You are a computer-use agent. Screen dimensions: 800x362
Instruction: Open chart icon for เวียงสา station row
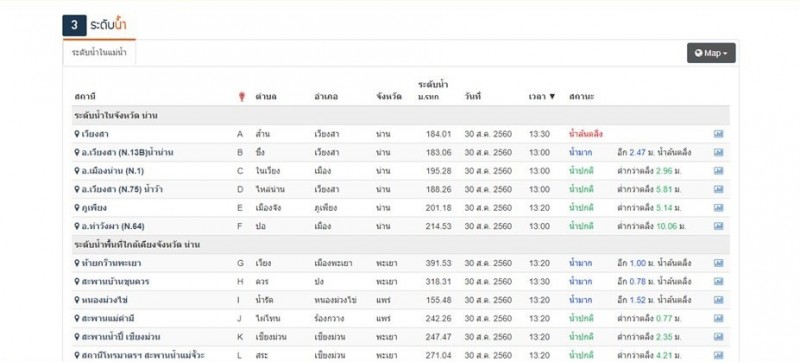pos(718,134)
